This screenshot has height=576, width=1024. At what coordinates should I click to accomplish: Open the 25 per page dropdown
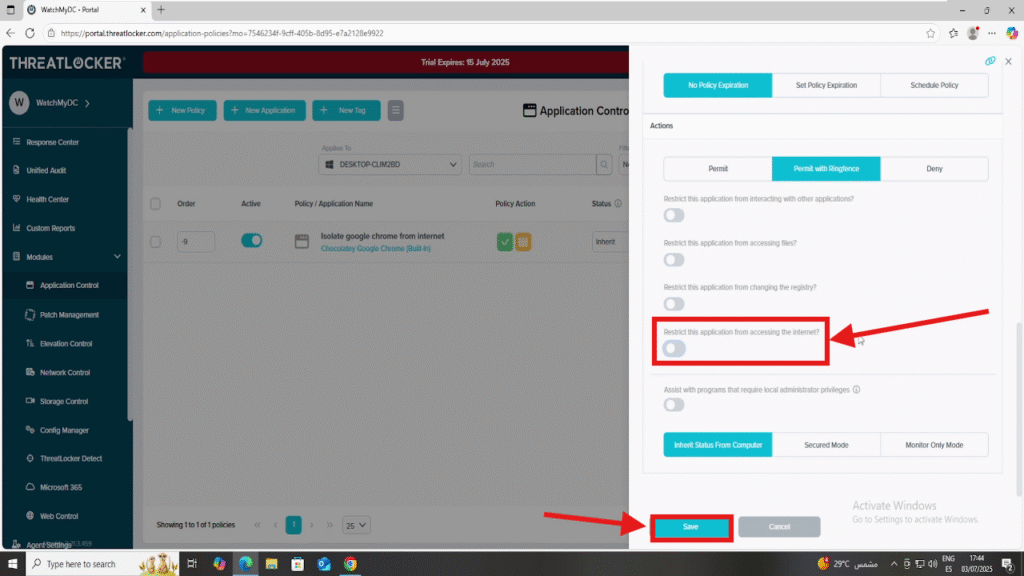click(x=356, y=525)
